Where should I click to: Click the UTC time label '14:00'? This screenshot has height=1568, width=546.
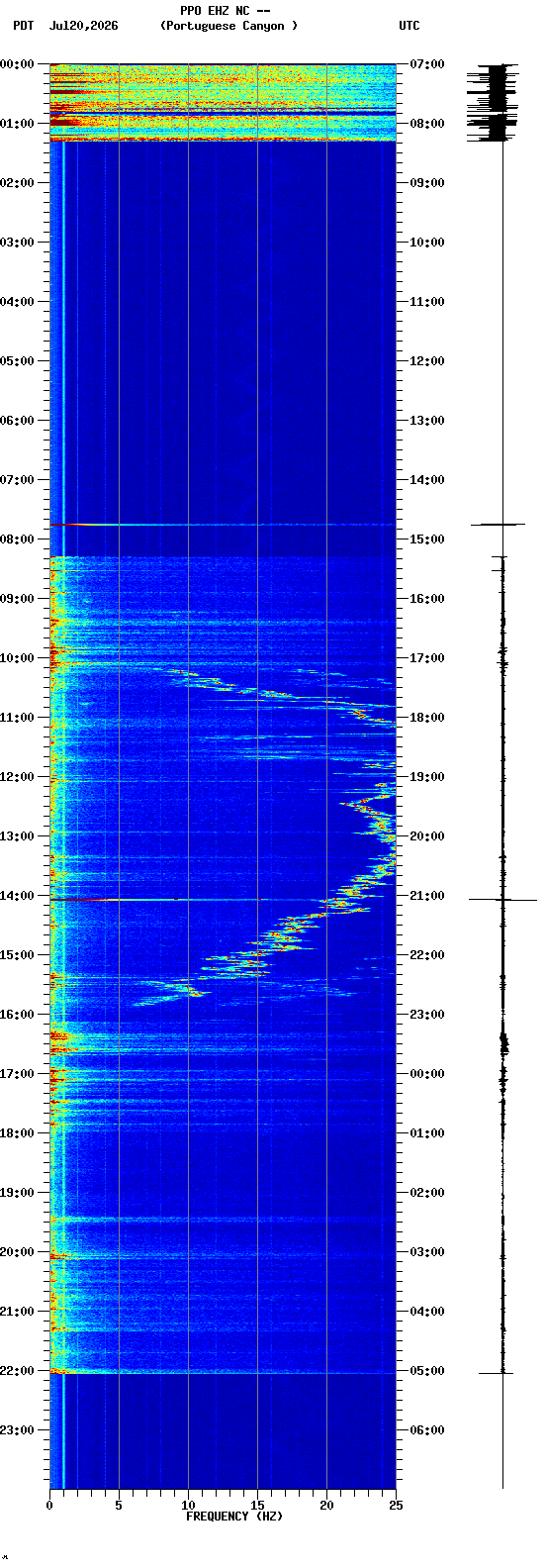[x=427, y=479]
